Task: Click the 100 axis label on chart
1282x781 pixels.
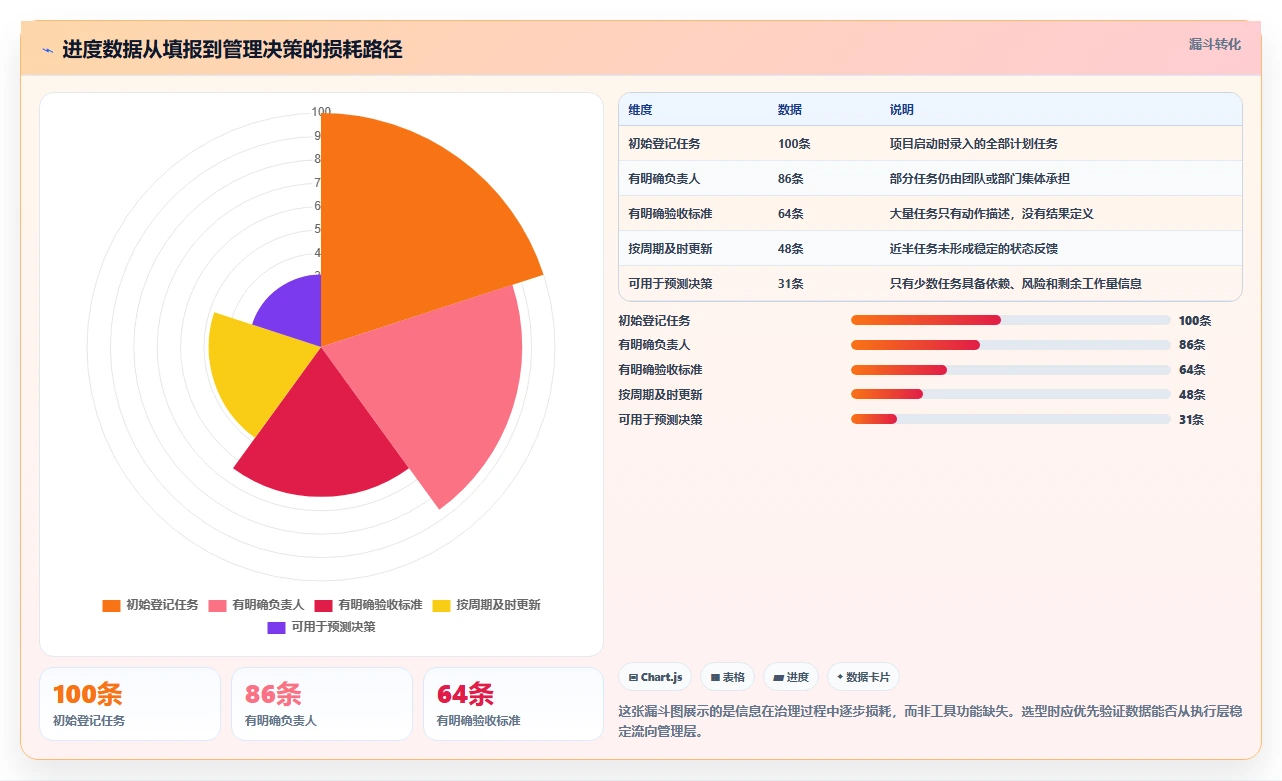Action: click(x=321, y=112)
